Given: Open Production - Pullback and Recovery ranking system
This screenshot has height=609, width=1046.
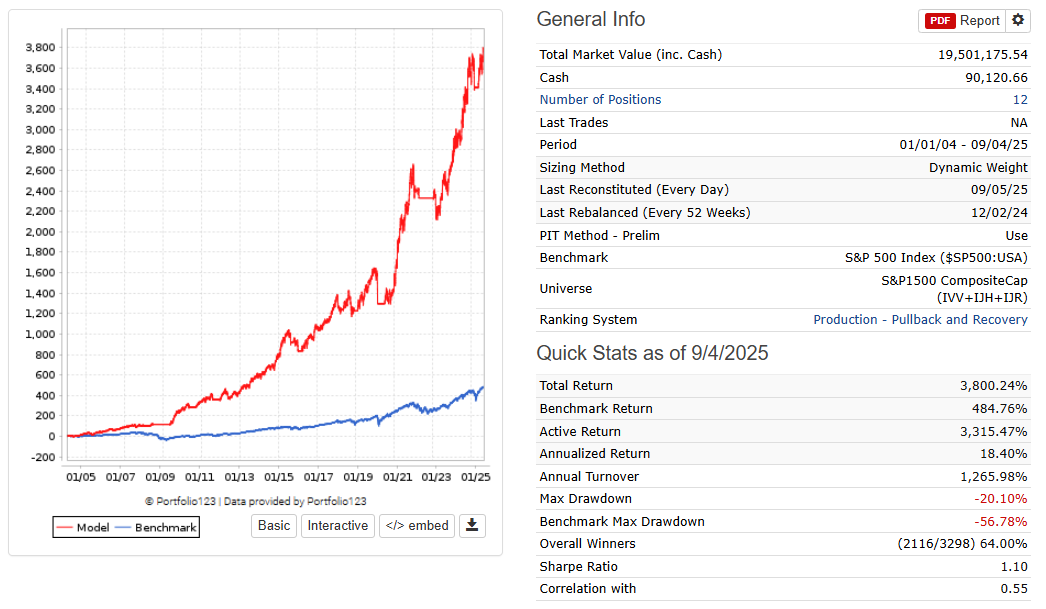Looking at the screenshot, I should (920, 320).
